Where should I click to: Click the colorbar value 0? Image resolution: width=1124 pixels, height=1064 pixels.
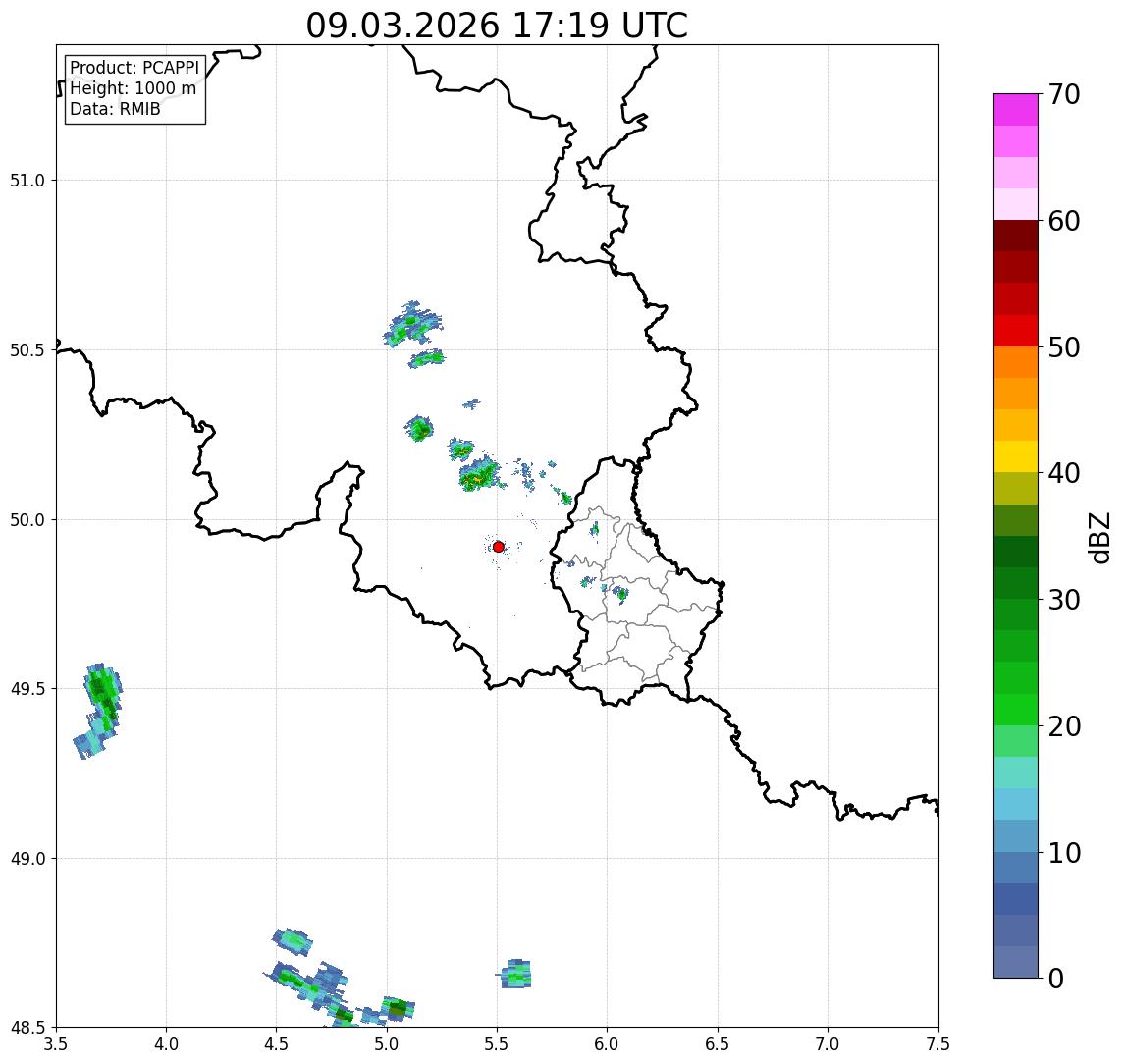(x=1056, y=978)
